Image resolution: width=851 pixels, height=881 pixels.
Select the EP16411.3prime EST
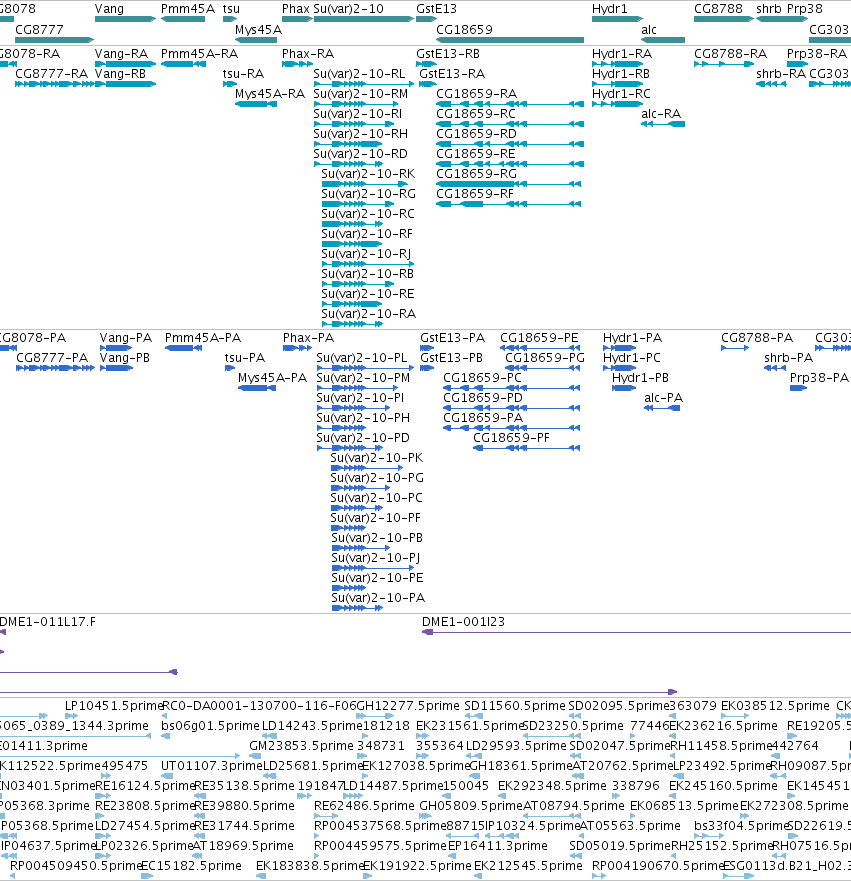(x=452, y=856)
